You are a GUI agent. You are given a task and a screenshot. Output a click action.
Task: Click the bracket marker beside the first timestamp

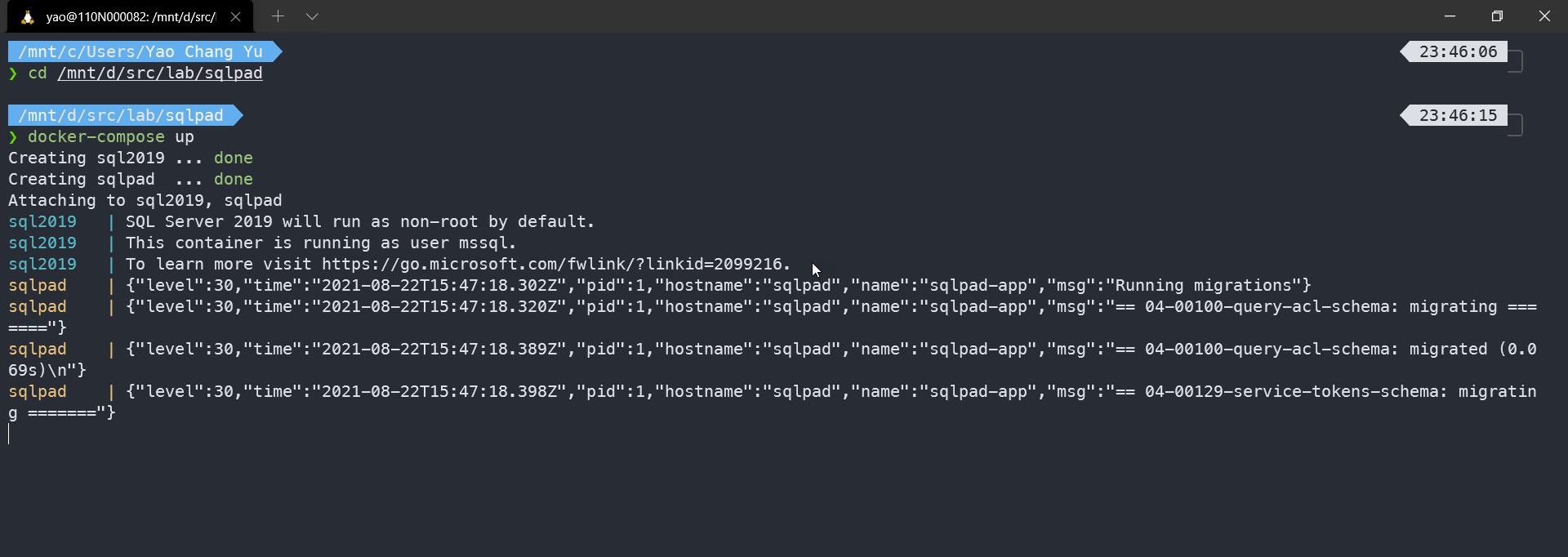(1517, 61)
